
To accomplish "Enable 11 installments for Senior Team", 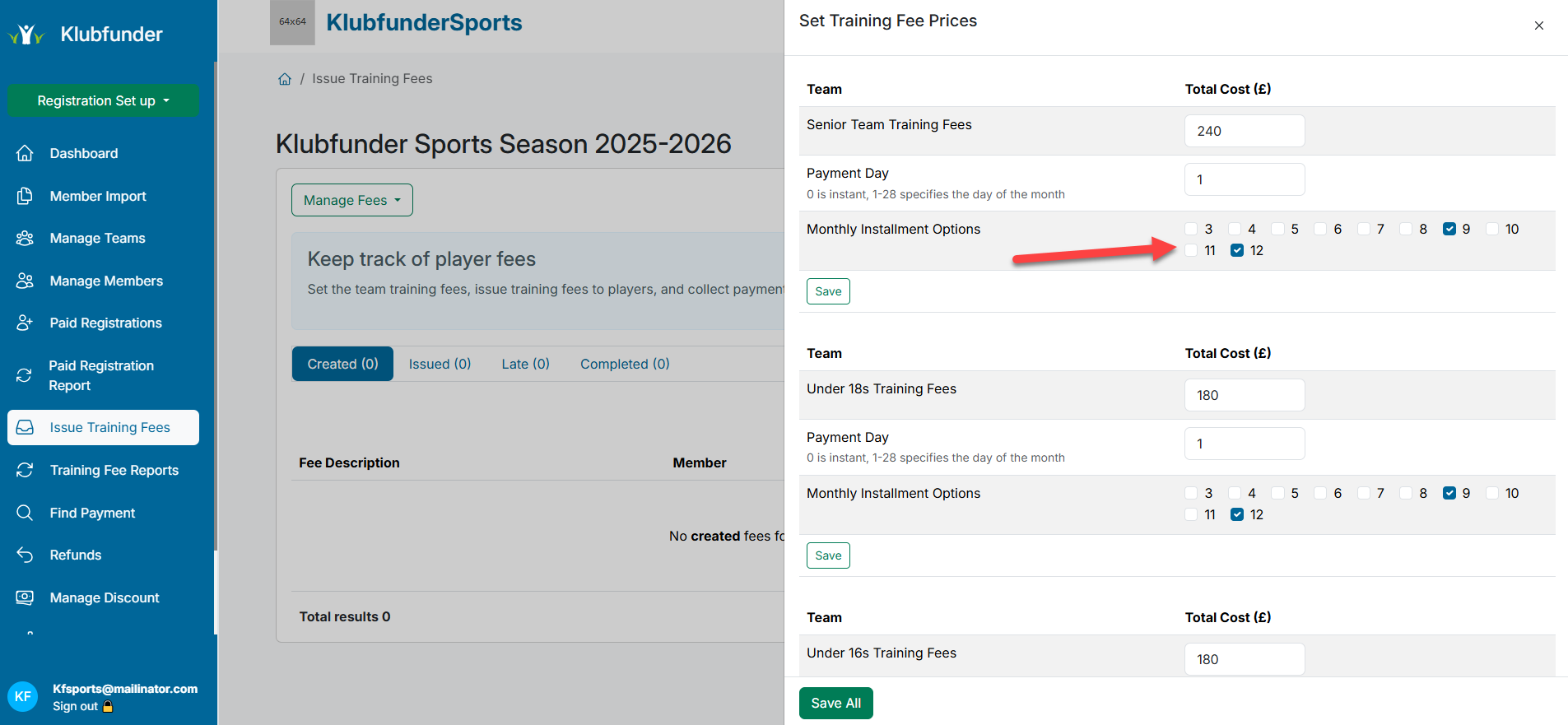I will pos(1191,250).
